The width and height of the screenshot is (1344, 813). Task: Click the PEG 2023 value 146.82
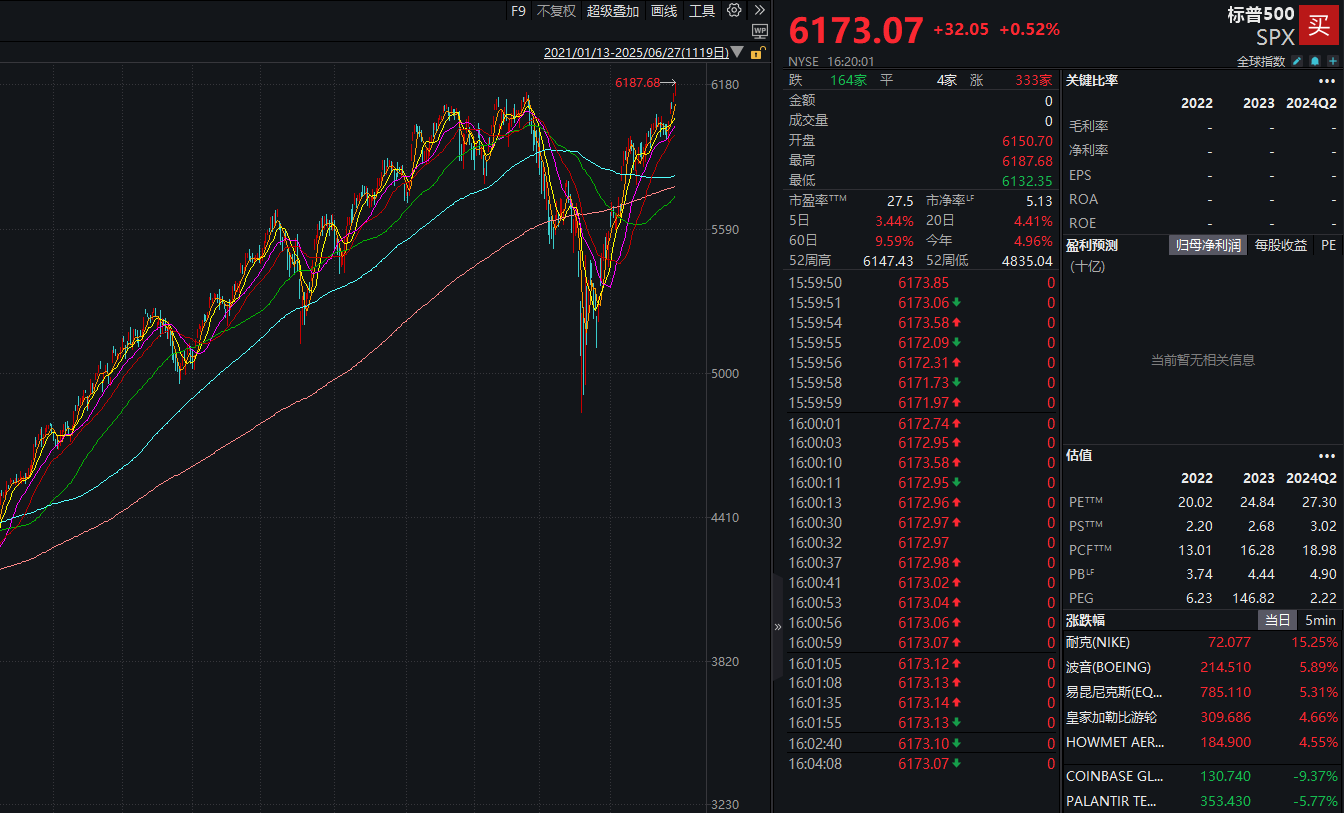click(x=1251, y=598)
